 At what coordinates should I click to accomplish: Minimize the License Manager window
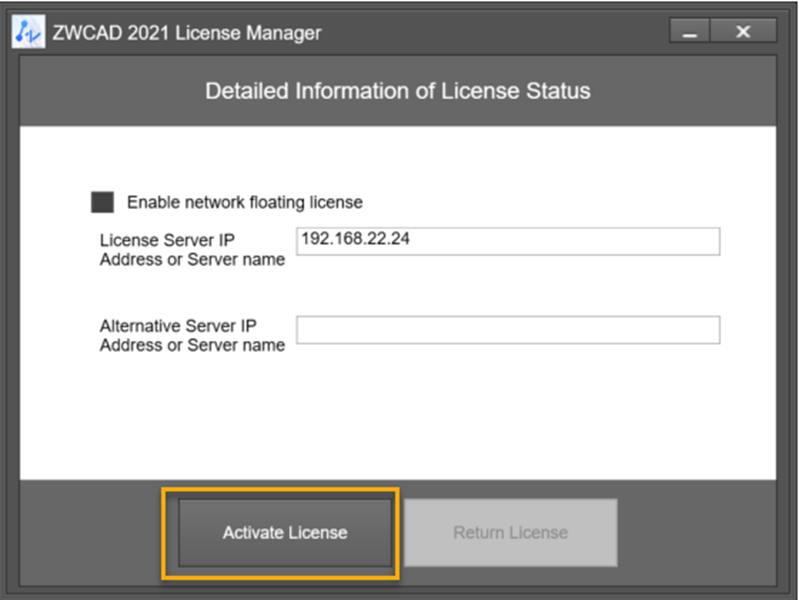pos(689,31)
